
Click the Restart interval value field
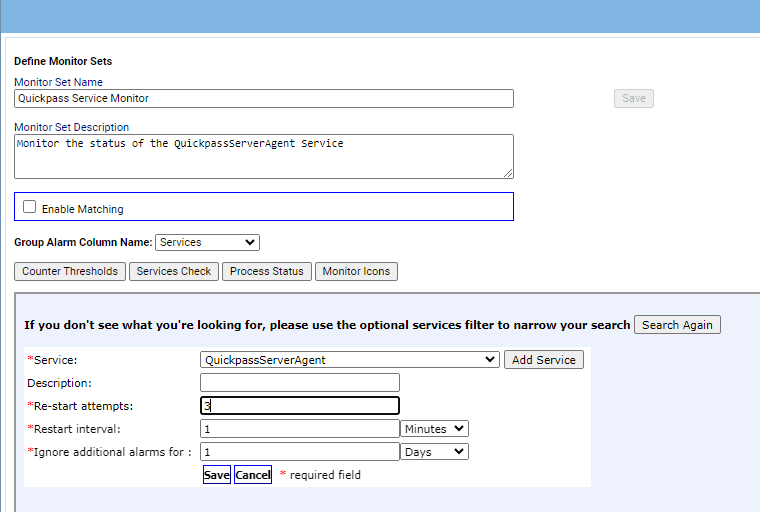[300, 429]
